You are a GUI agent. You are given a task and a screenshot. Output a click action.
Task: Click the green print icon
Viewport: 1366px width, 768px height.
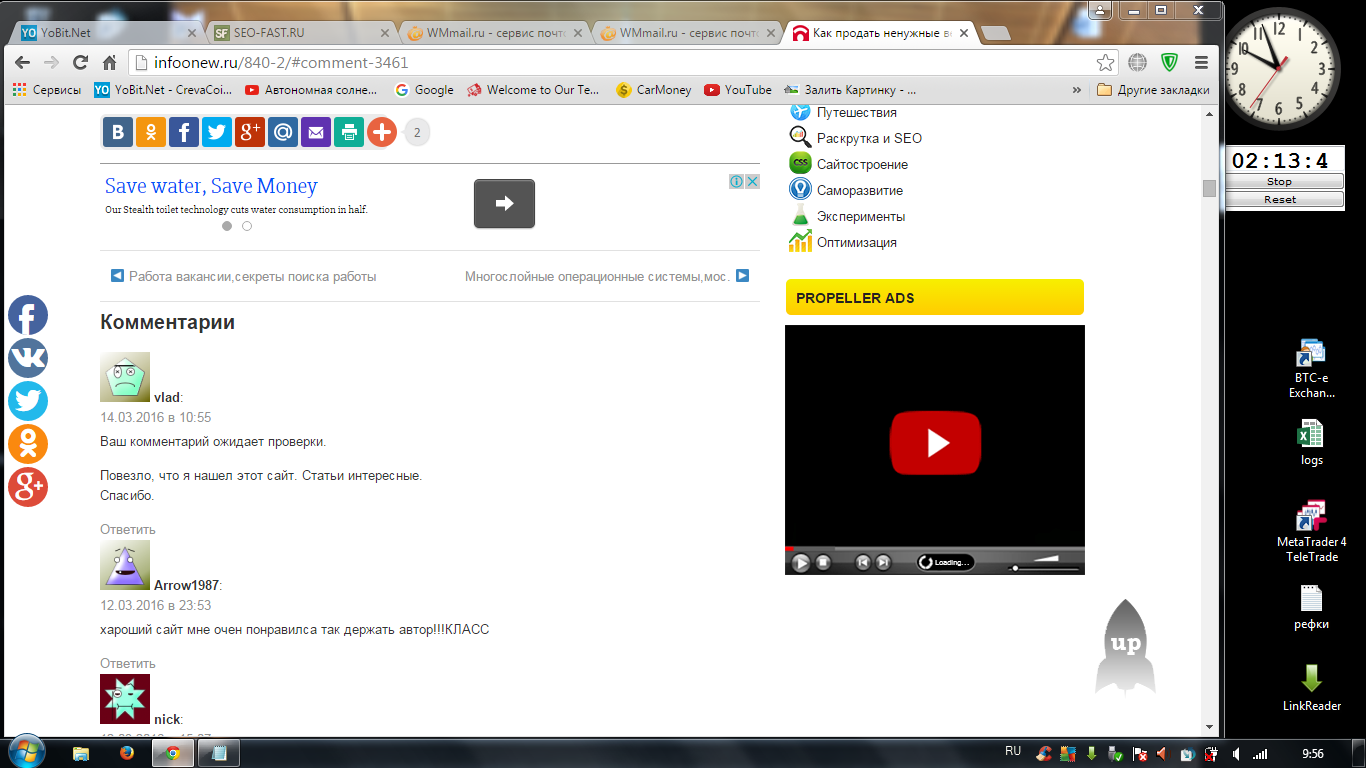coord(349,132)
